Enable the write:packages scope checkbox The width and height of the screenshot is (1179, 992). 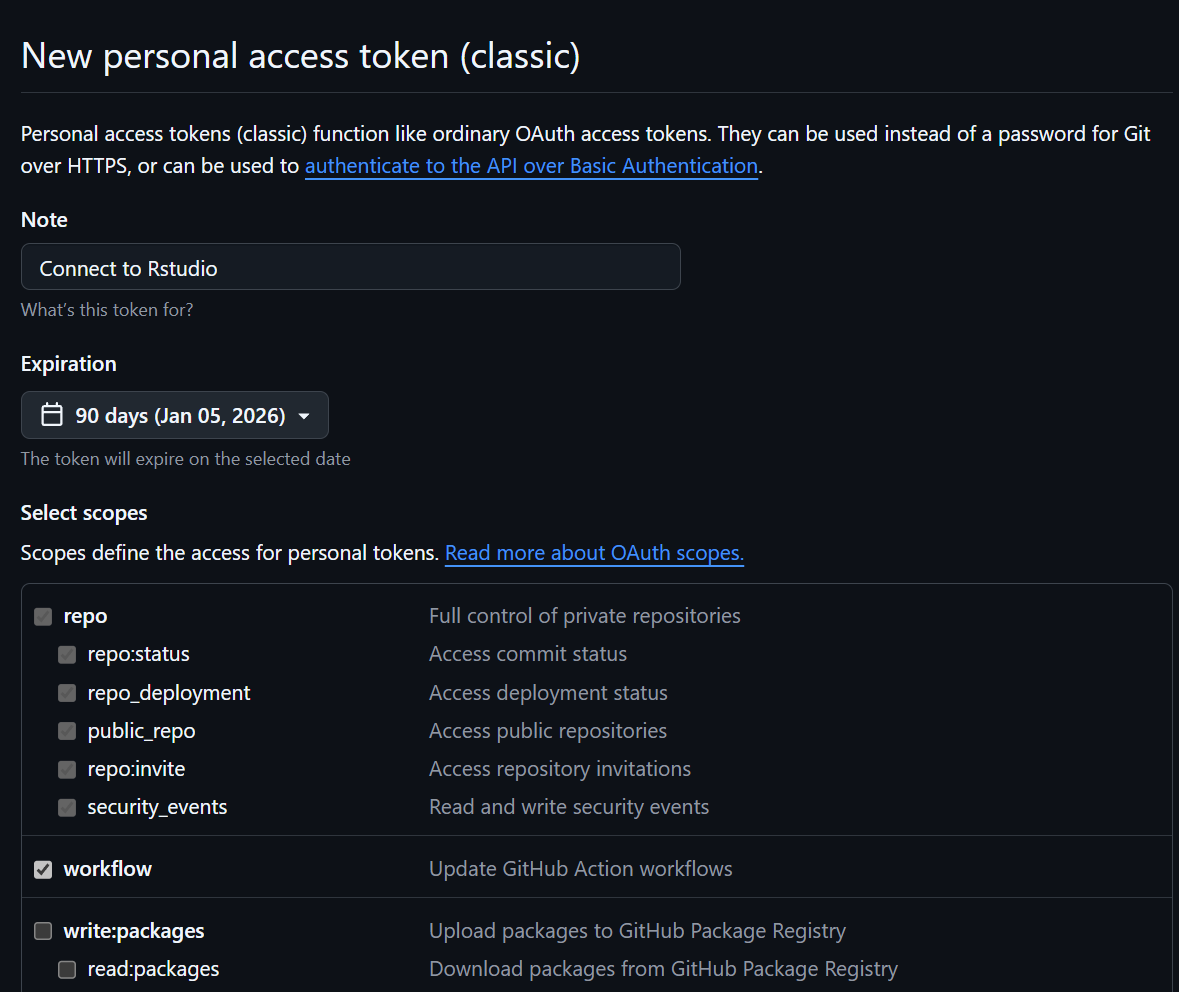click(43, 931)
